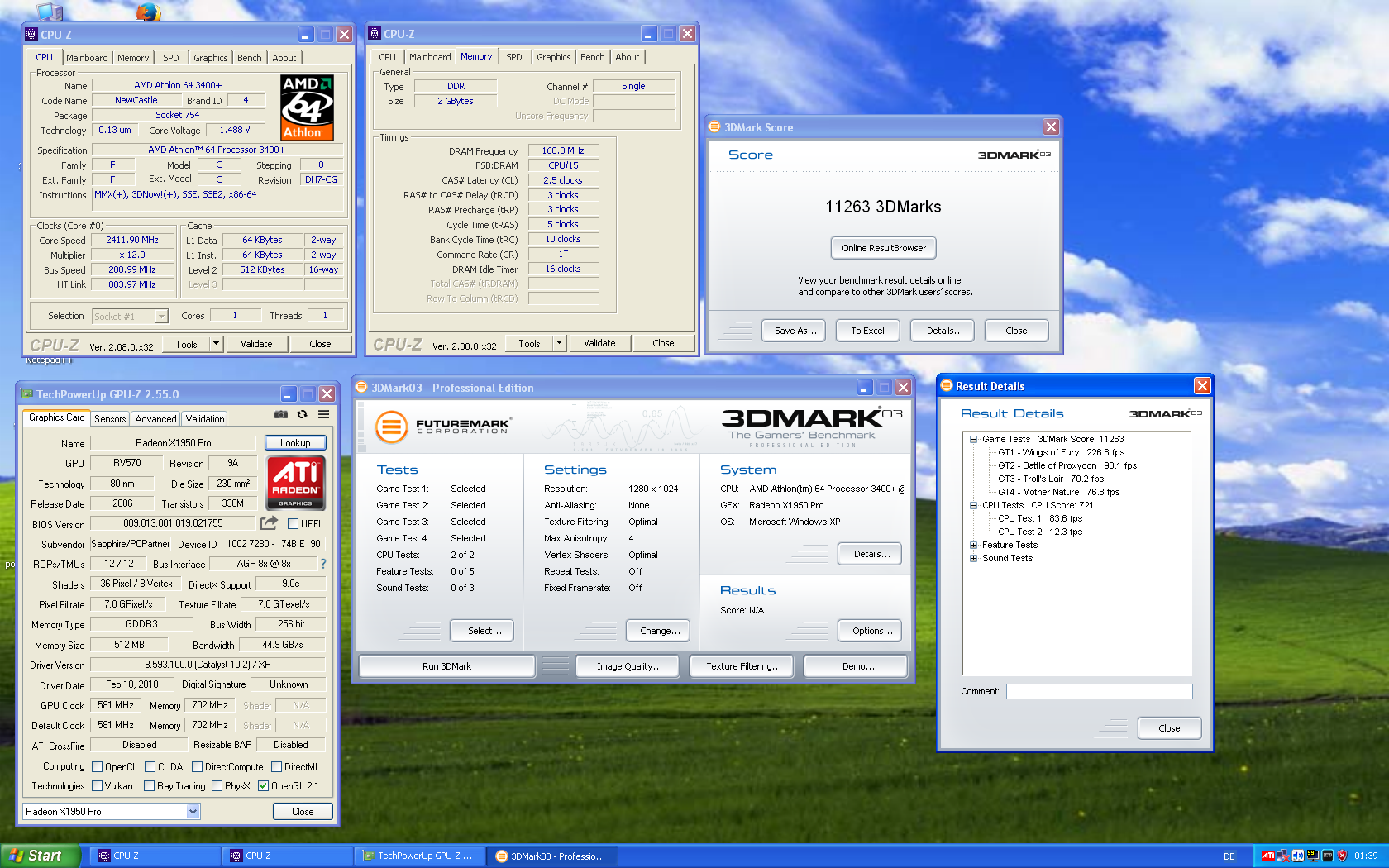Switch to the GPU-Z Sensors tab
The width and height of the screenshot is (1389, 868).
tap(110, 419)
